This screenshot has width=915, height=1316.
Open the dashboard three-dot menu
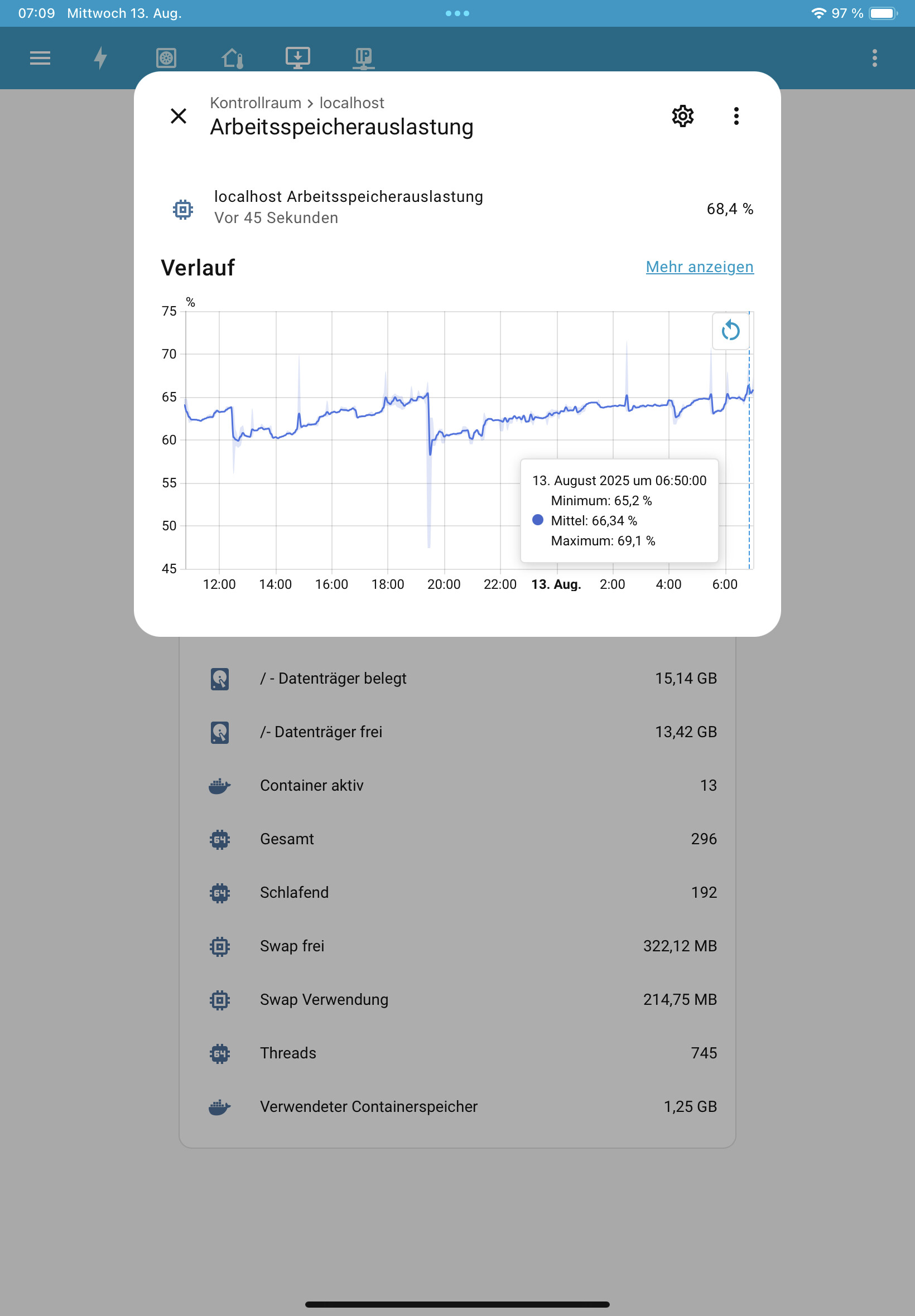coord(874,58)
